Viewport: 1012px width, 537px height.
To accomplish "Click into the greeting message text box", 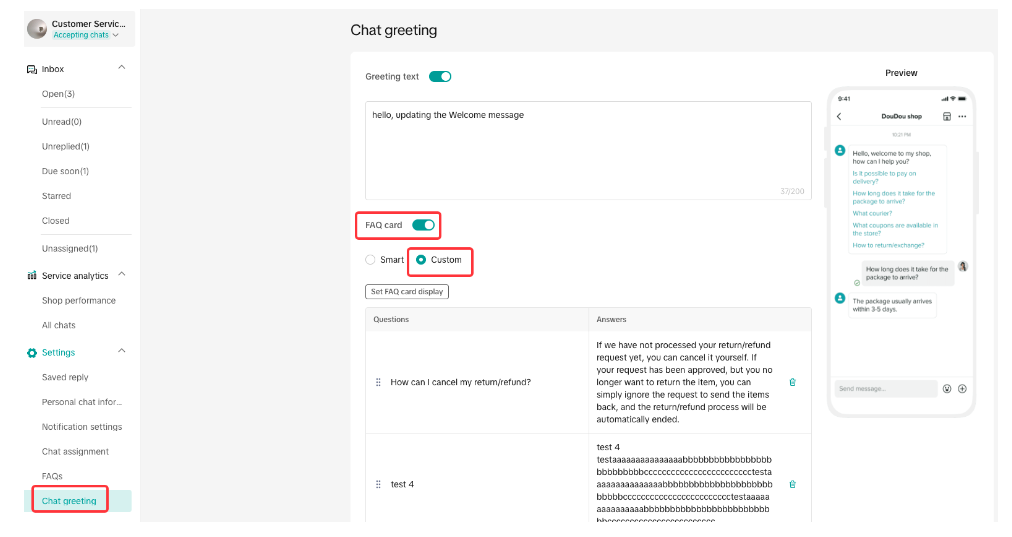I will coord(587,150).
